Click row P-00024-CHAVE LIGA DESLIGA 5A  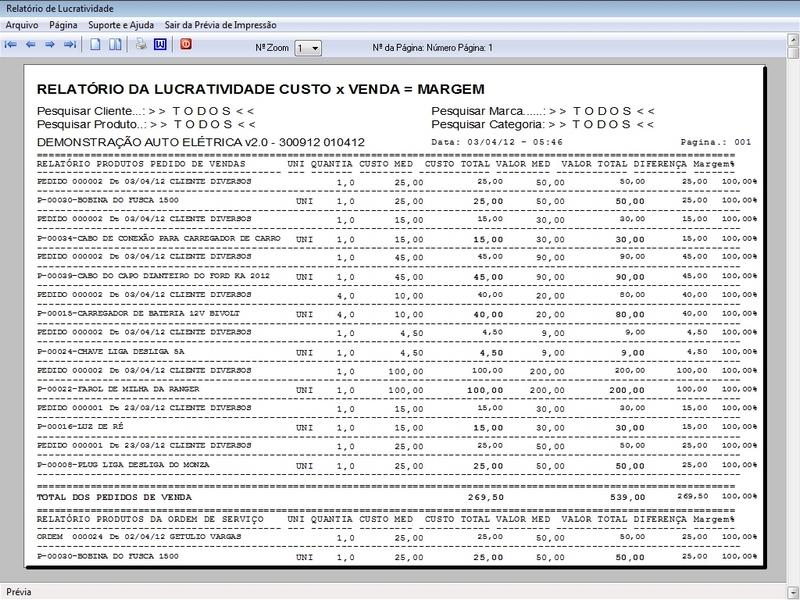pyautogui.click(x=397, y=352)
